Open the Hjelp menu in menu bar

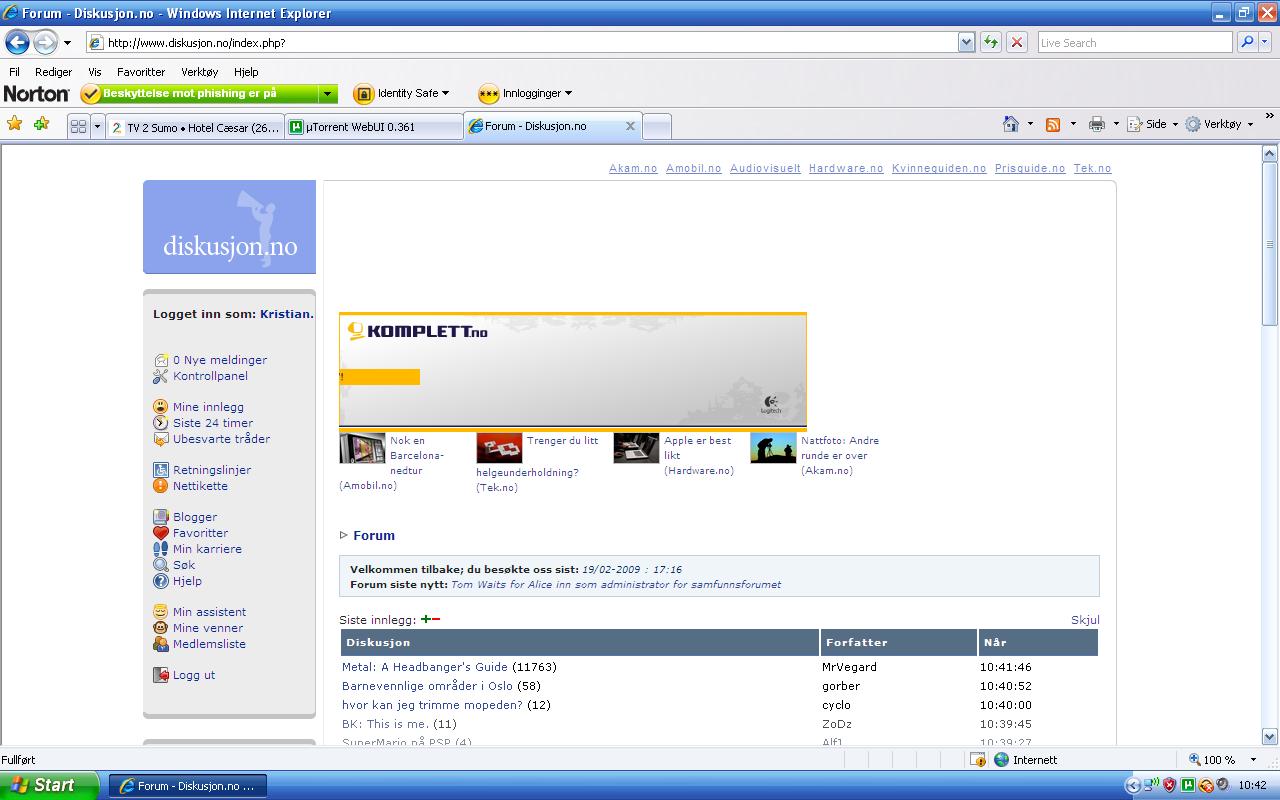click(x=246, y=72)
